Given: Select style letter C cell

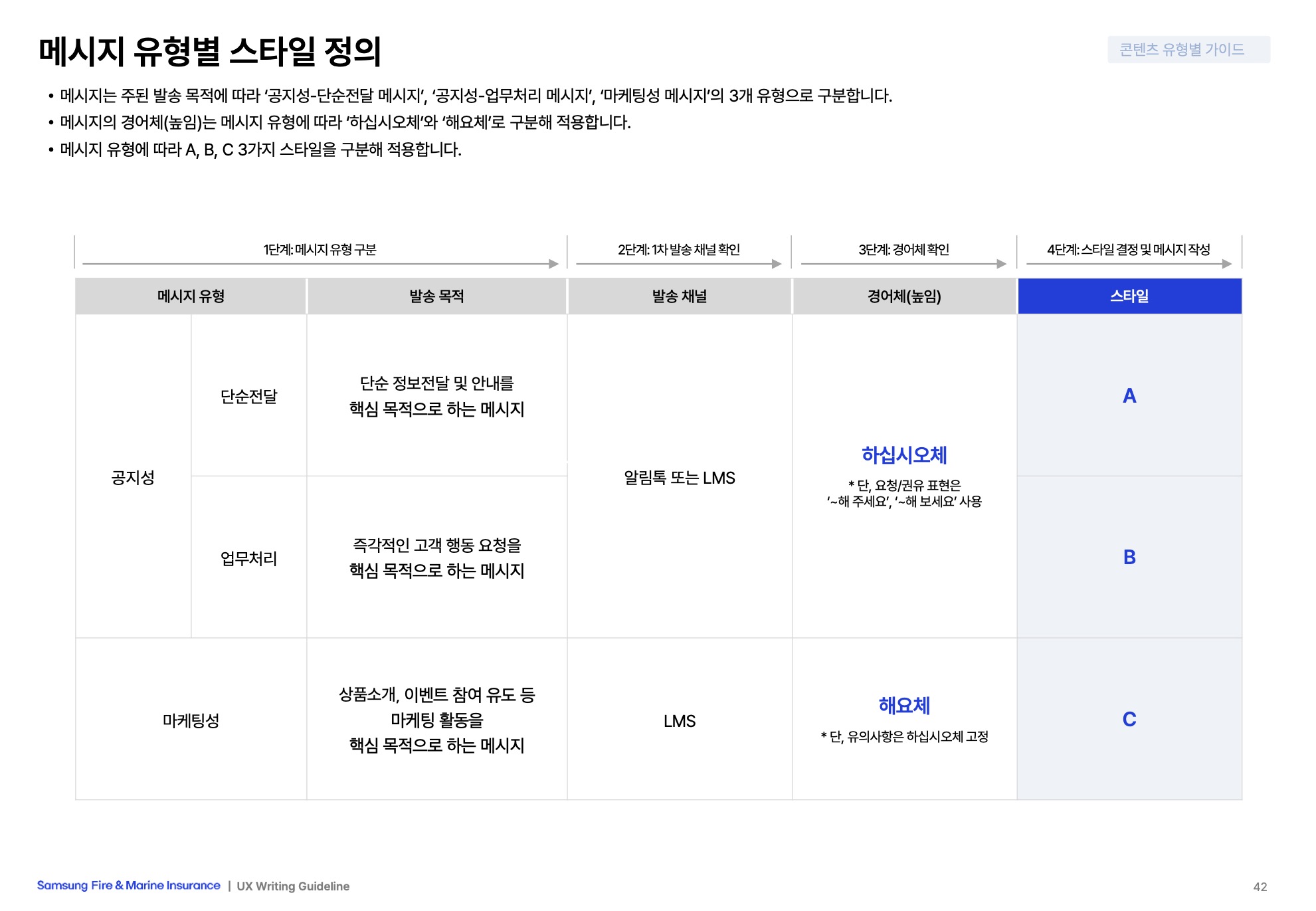Looking at the screenshot, I should click(1129, 720).
